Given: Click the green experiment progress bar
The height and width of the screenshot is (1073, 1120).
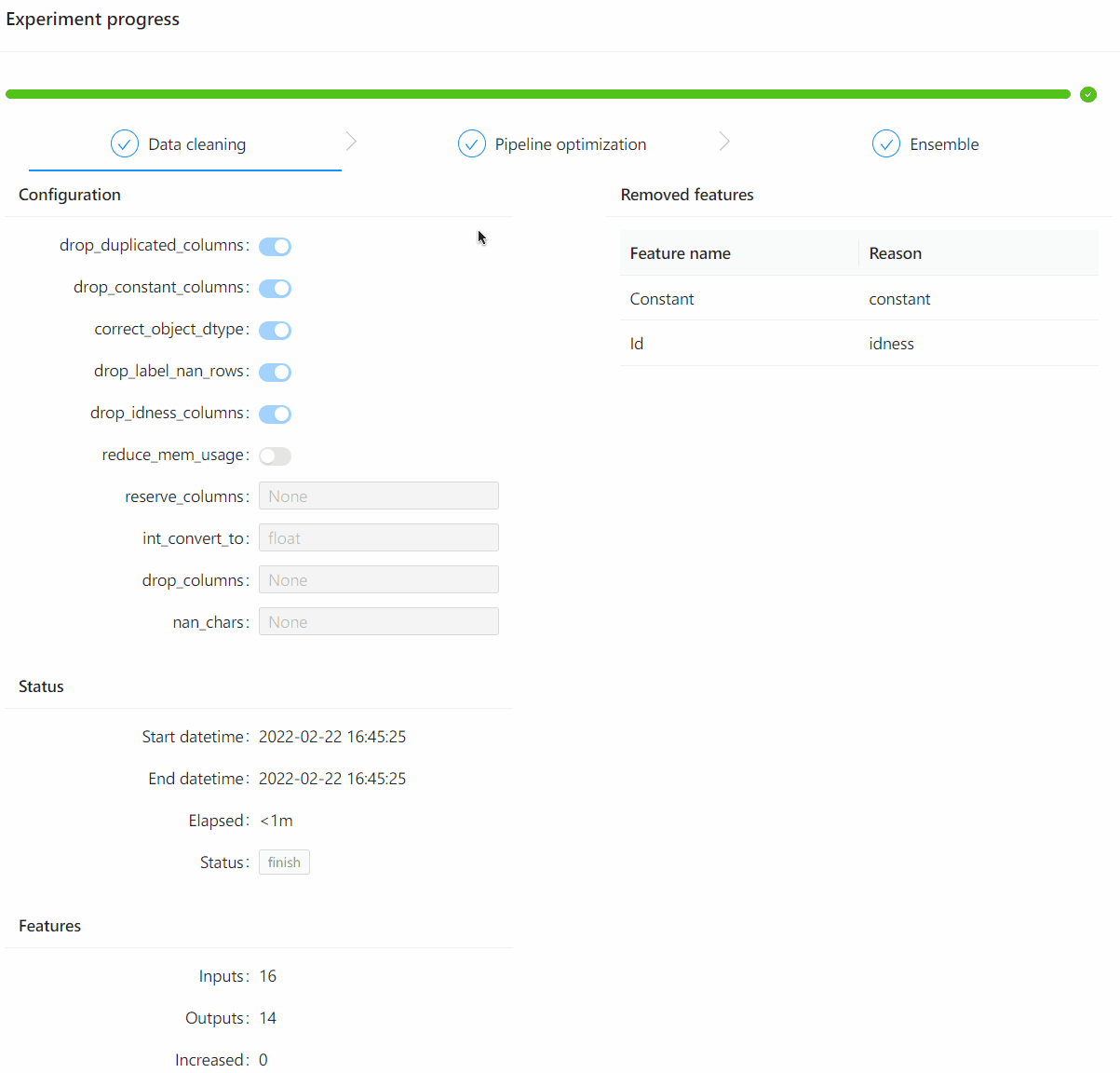Looking at the screenshot, I should point(537,94).
